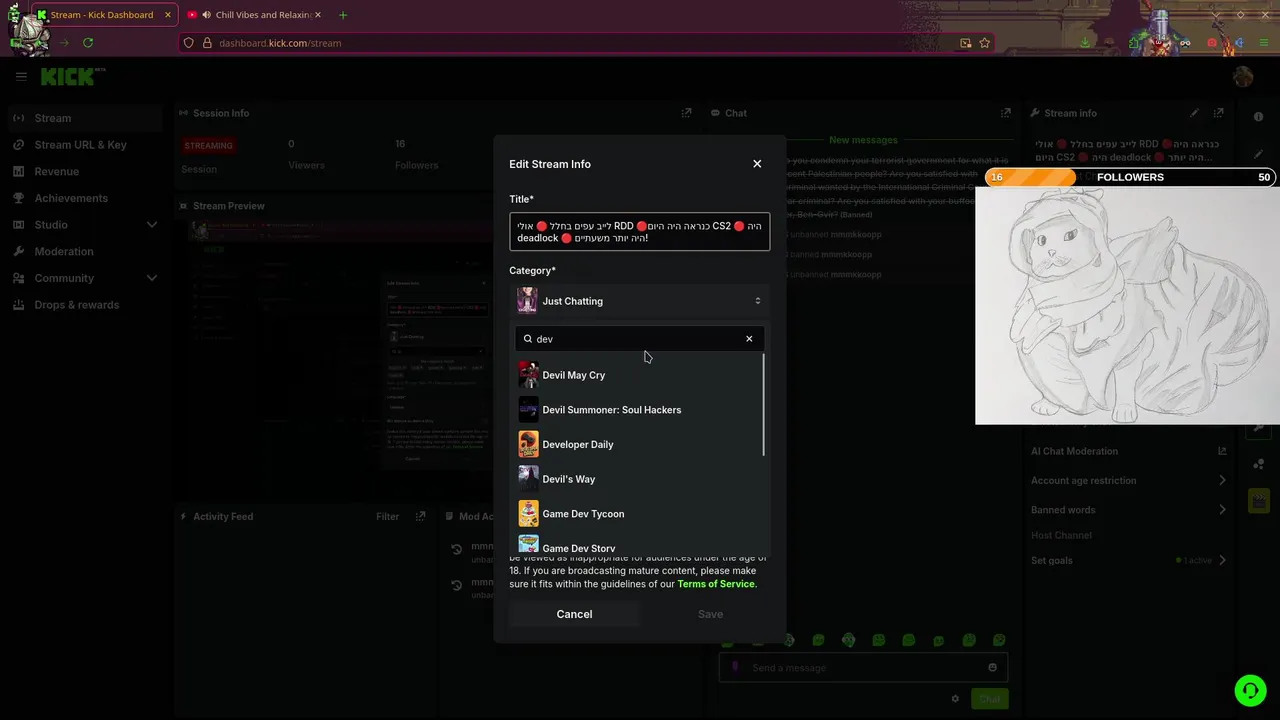Switch to Stream - Kick Dashboard tab
Image resolution: width=1280 pixels, height=720 pixels.
click(105, 15)
